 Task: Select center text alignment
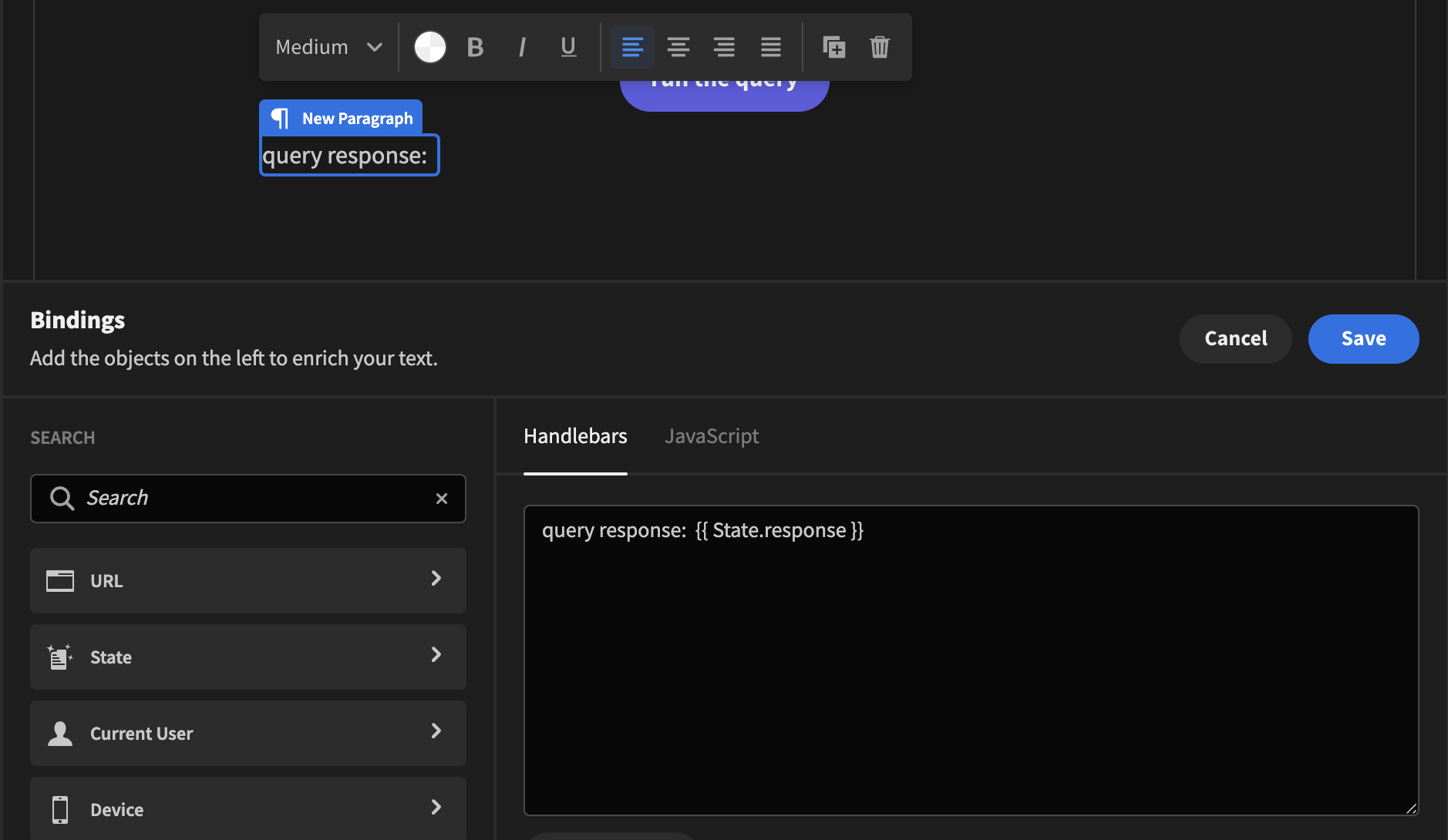(x=677, y=47)
